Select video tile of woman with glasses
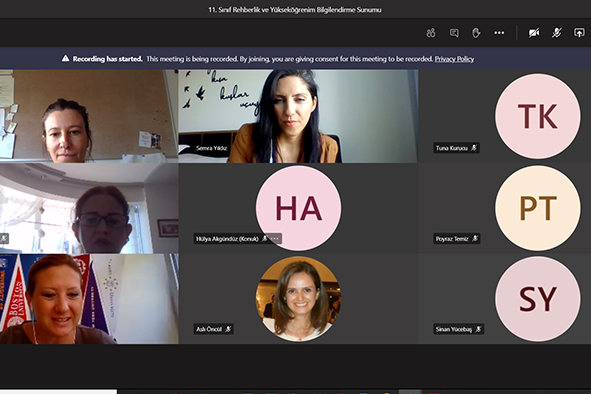 coord(89,208)
